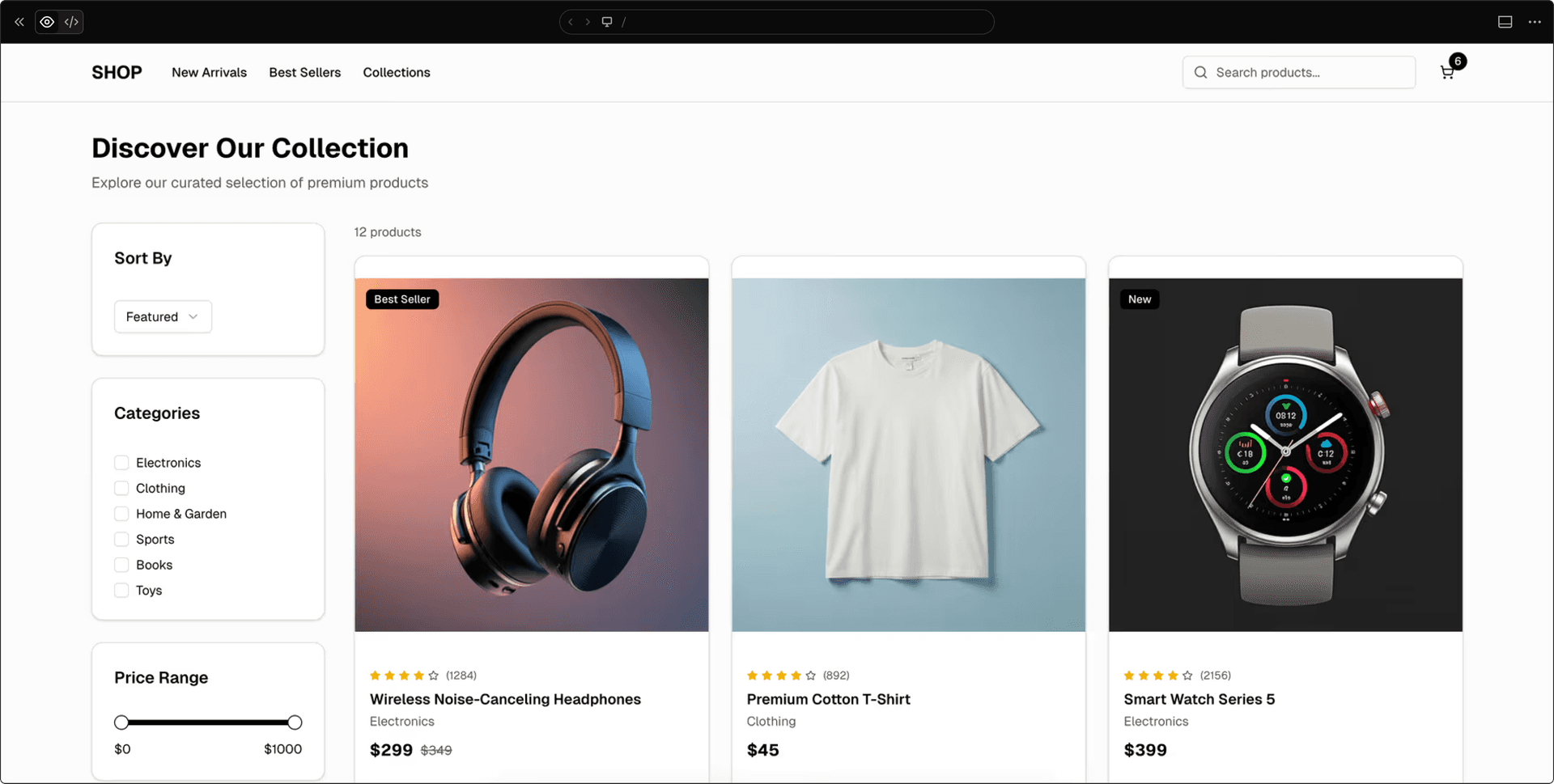Open the shopping cart icon
Screen dimensions: 1554x784
1447,73
